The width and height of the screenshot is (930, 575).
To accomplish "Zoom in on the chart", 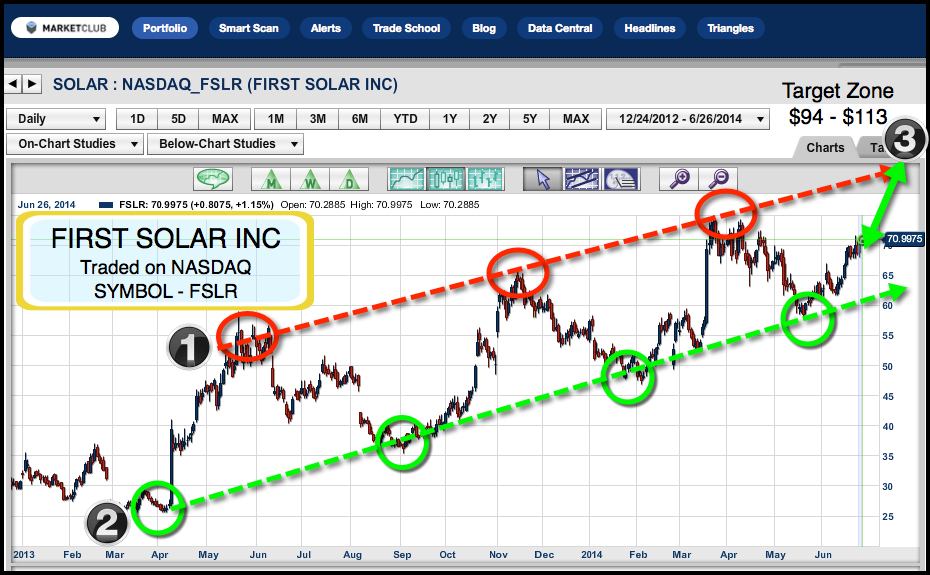I will click(679, 178).
